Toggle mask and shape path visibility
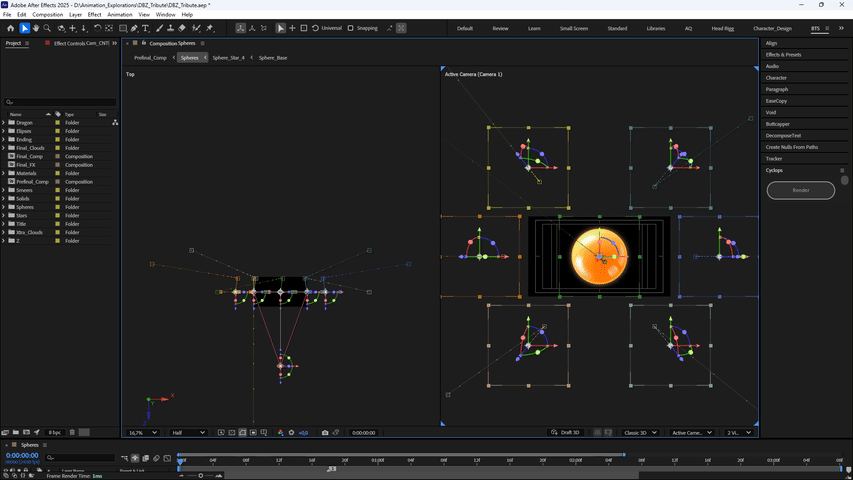The width and height of the screenshot is (853, 480). point(243,433)
